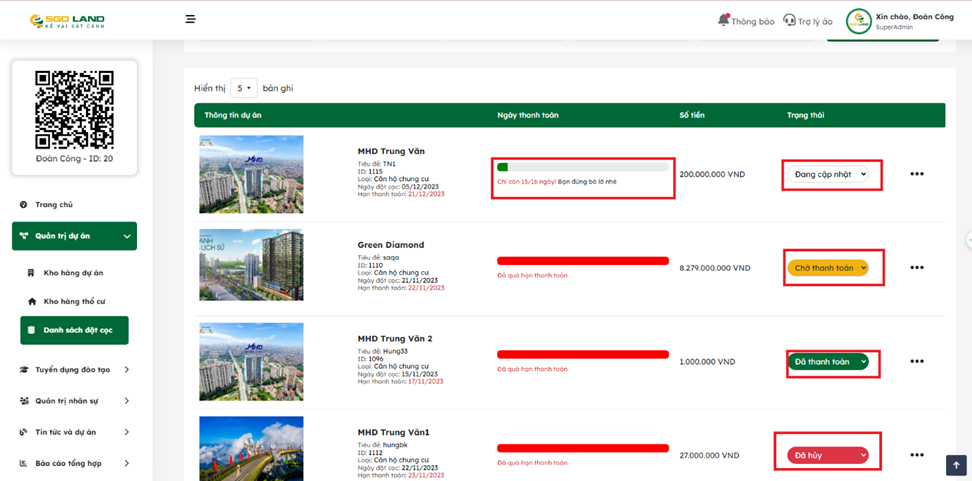This screenshot has width=972, height=481.
Task: Open Kho hàng dự án menu item
Action: coord(73,272)
